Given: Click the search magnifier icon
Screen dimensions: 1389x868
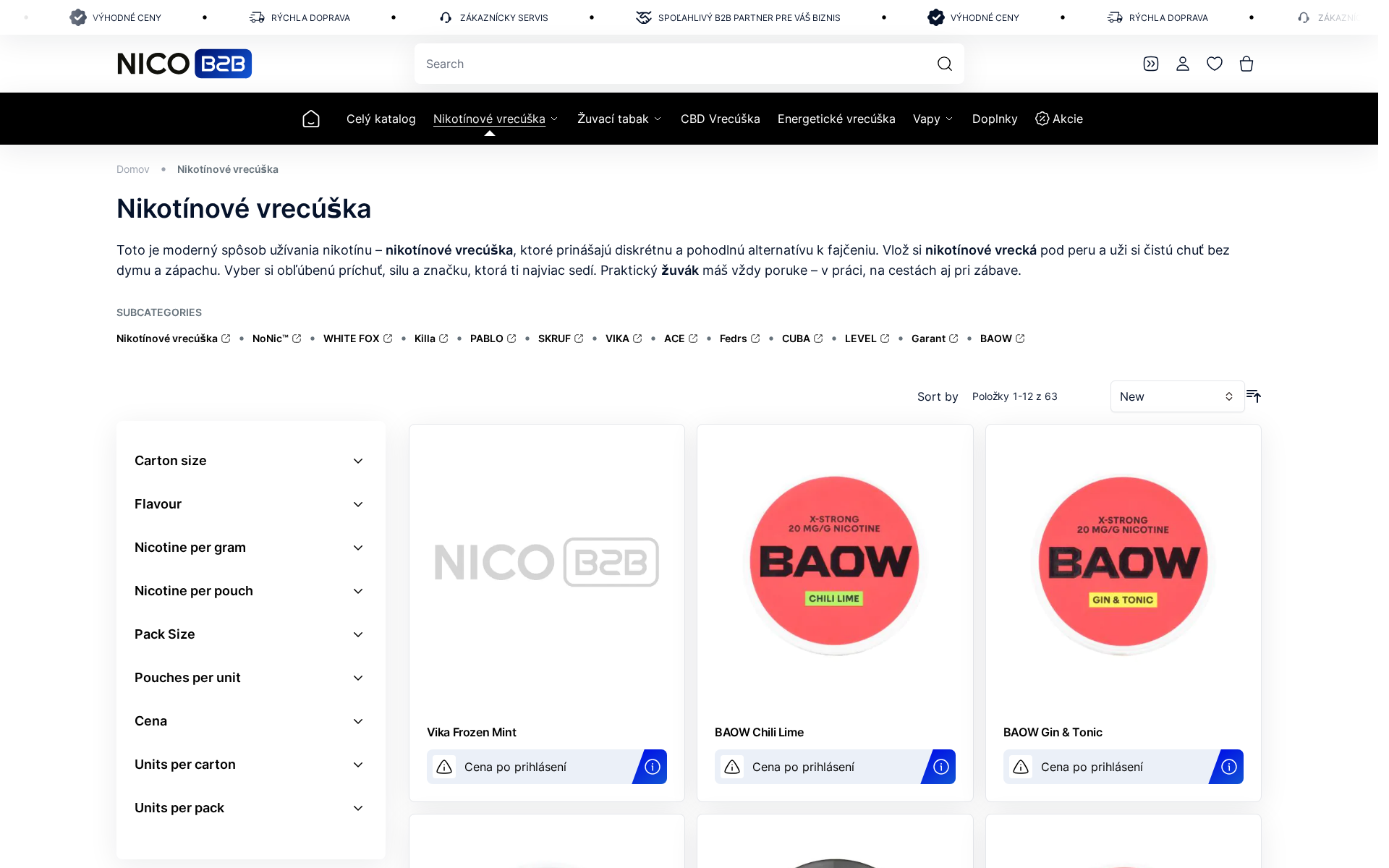Looking at the screenshot, I should [944, 64].
